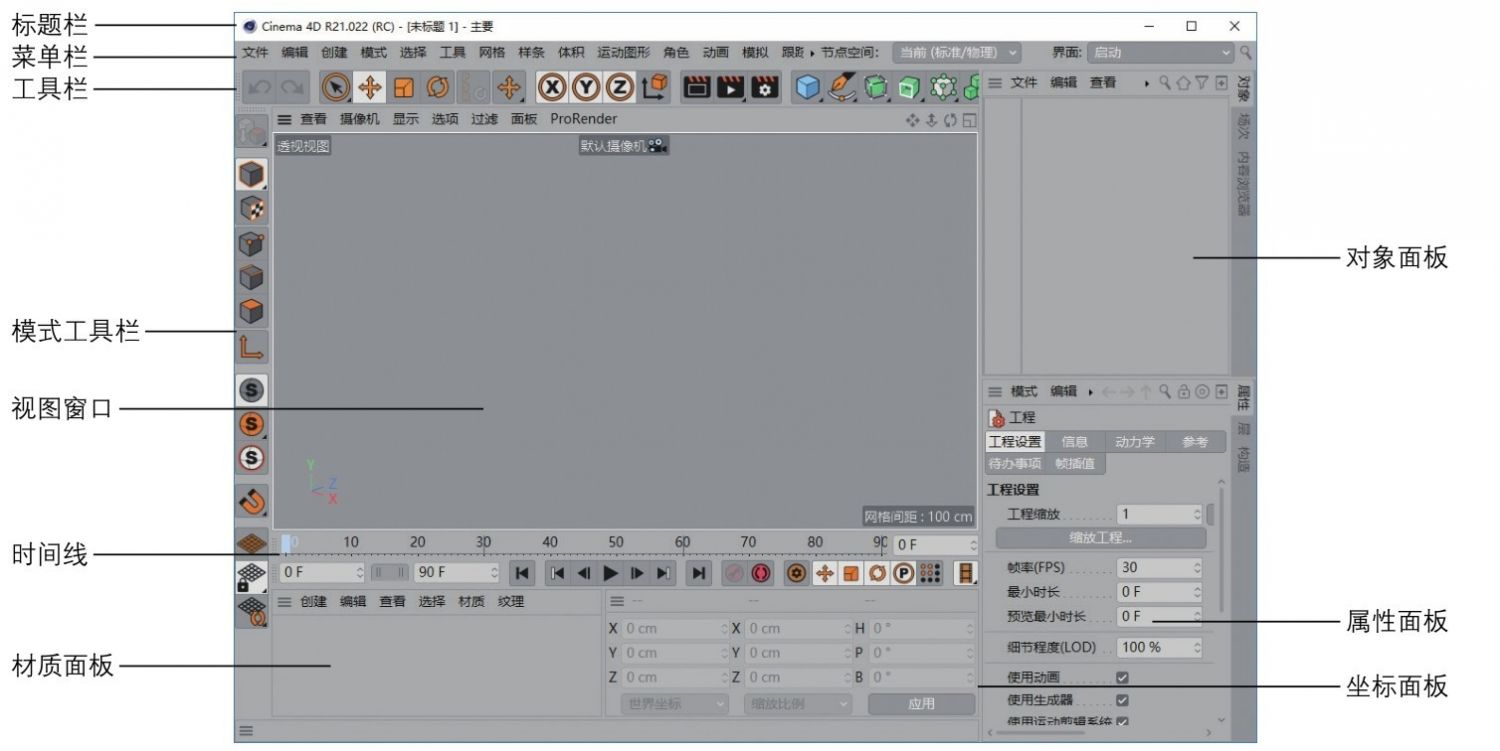This screenshot has height=751, width=1500.
Task: Click the 细节程度(LOD) stepper arrows
Action: tap(1197, 647)
